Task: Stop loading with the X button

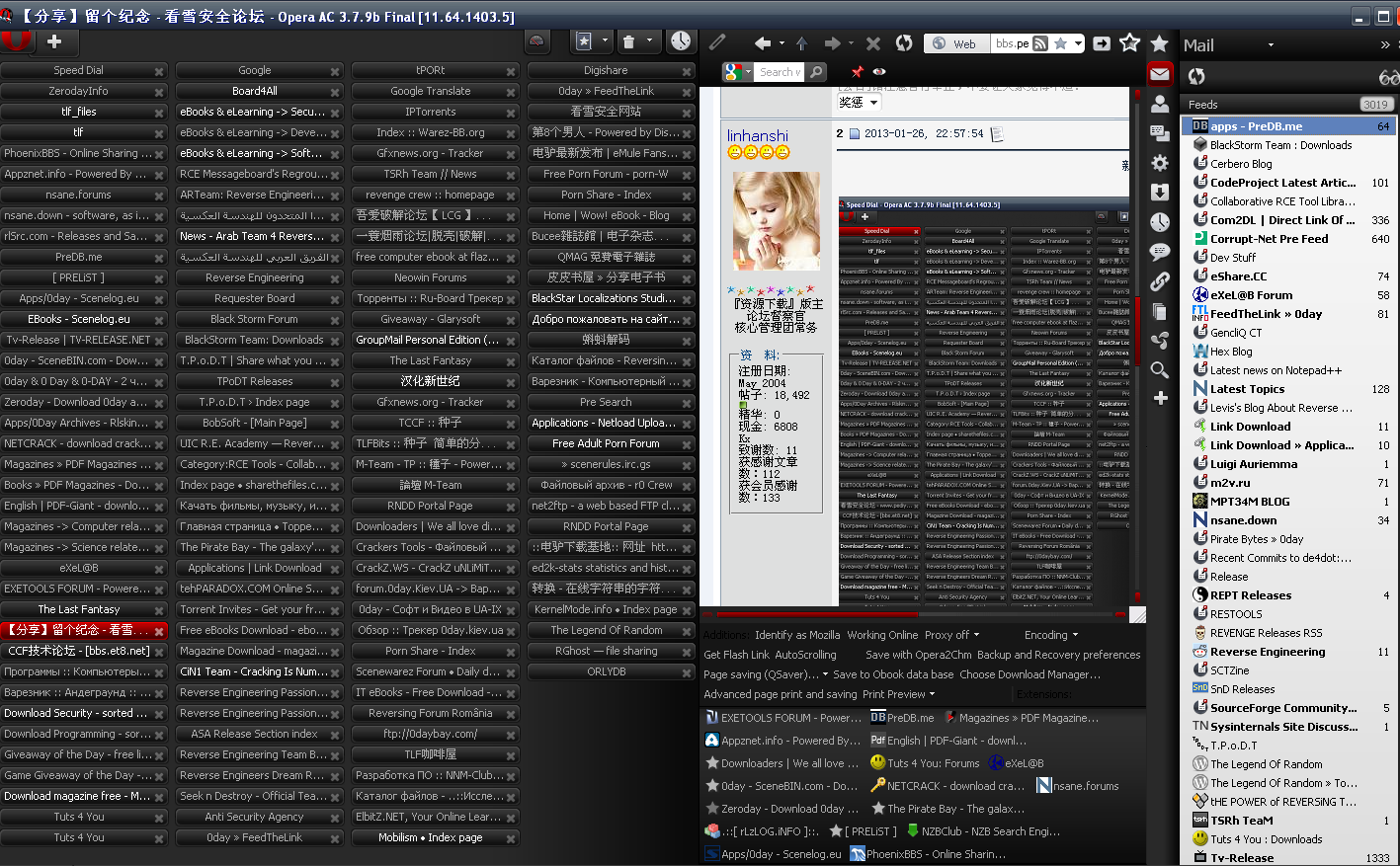Action: coord(873,43)
